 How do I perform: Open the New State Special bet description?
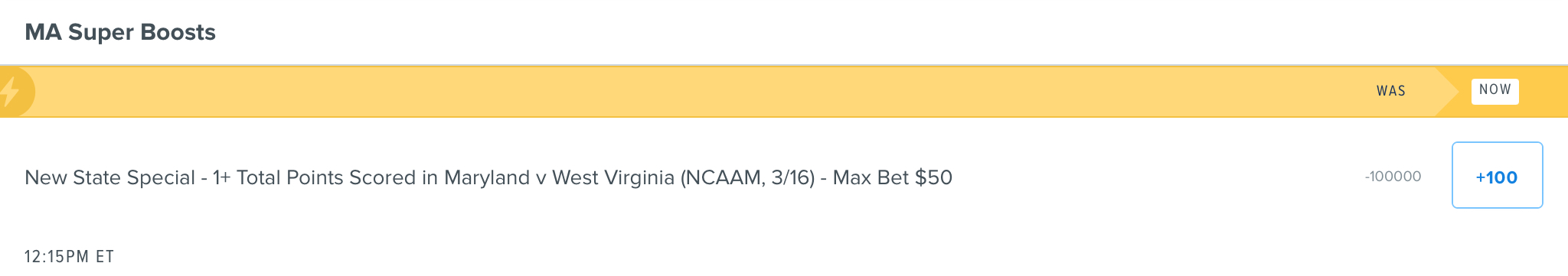pyautogui.click(x=488, y=177)
